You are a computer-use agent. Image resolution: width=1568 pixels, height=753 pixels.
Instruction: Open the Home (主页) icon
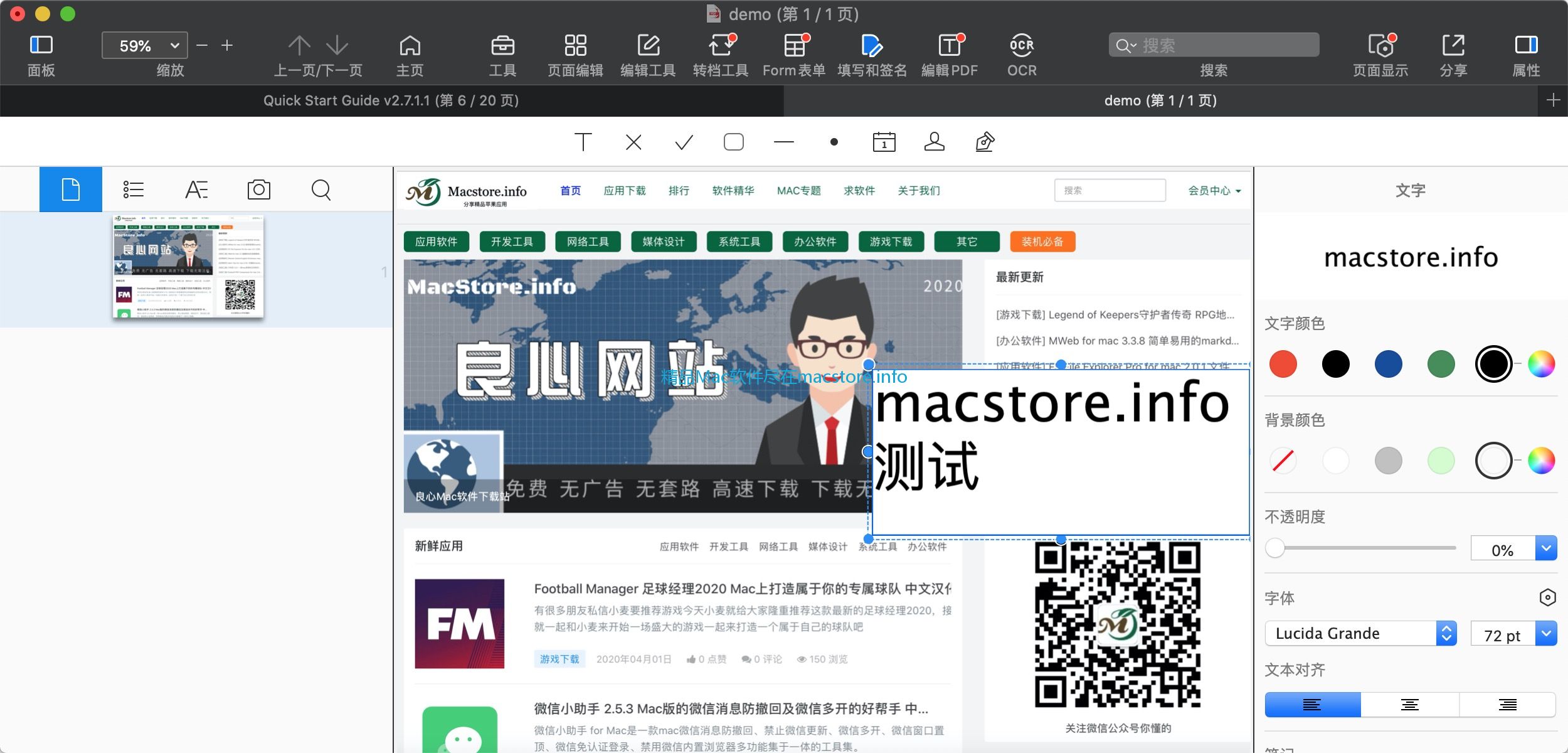coord(410,45)
